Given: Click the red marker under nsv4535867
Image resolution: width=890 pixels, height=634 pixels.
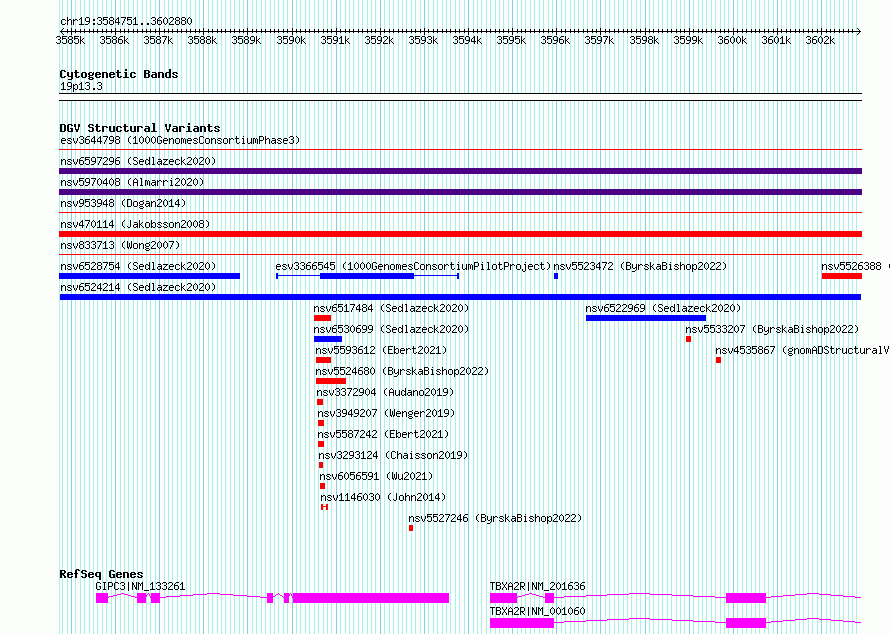Looking at the screenshot, I should pyautogui.click(x=719, y=360).
